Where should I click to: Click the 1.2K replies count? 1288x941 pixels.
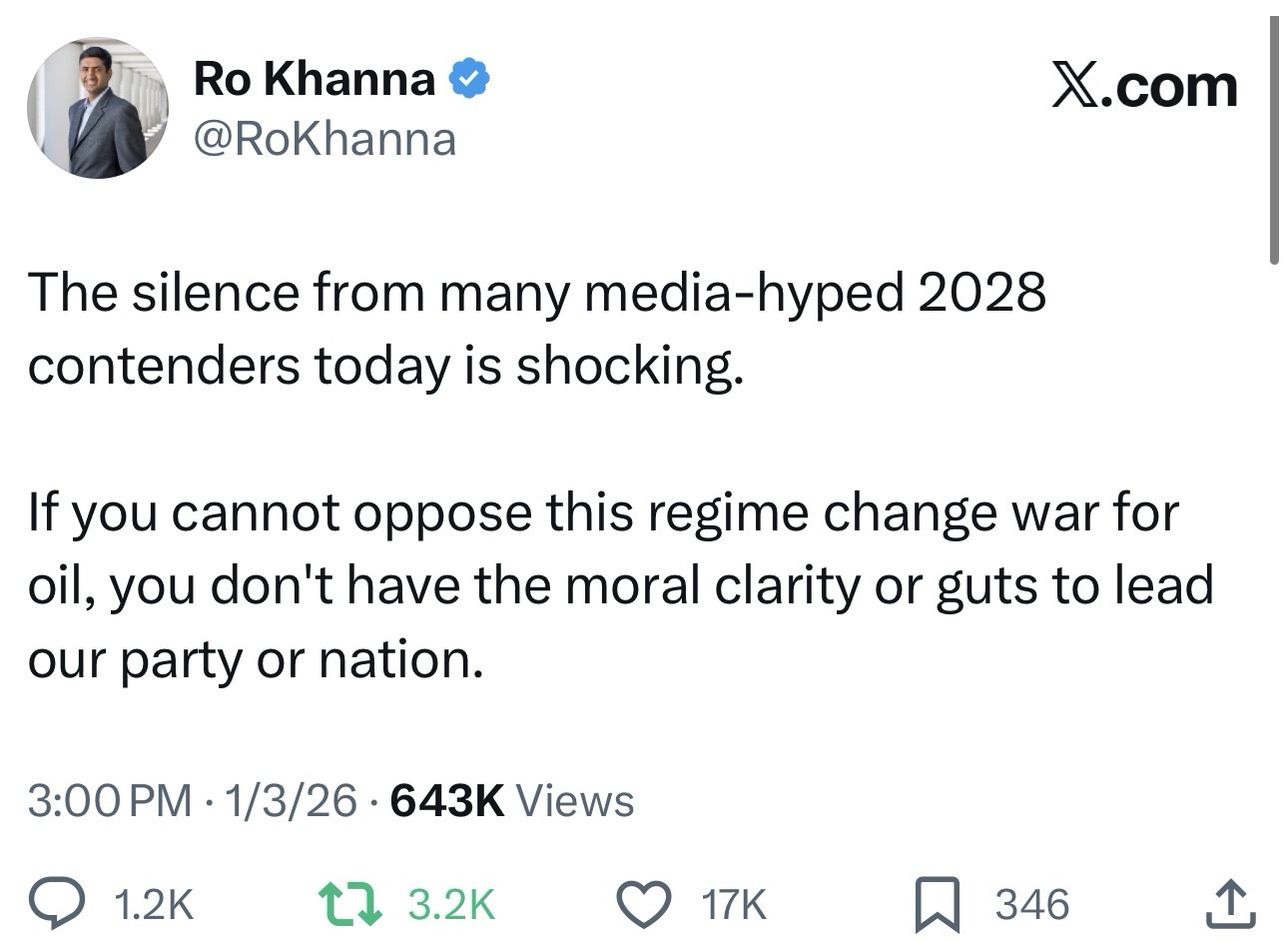click(x=153, y=904)
